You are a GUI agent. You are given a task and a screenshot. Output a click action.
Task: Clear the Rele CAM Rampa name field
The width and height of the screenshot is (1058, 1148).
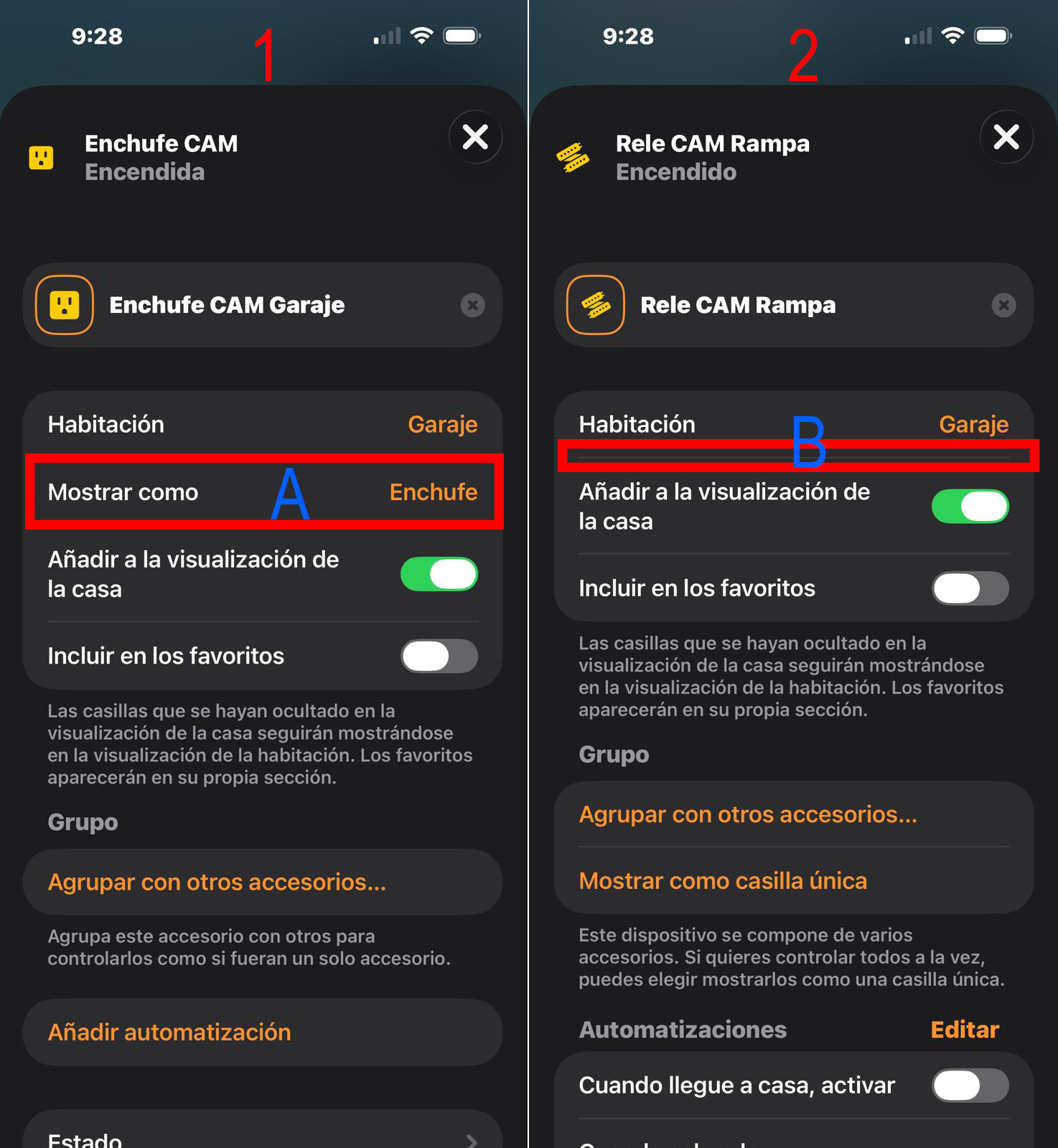(1003, 306)
